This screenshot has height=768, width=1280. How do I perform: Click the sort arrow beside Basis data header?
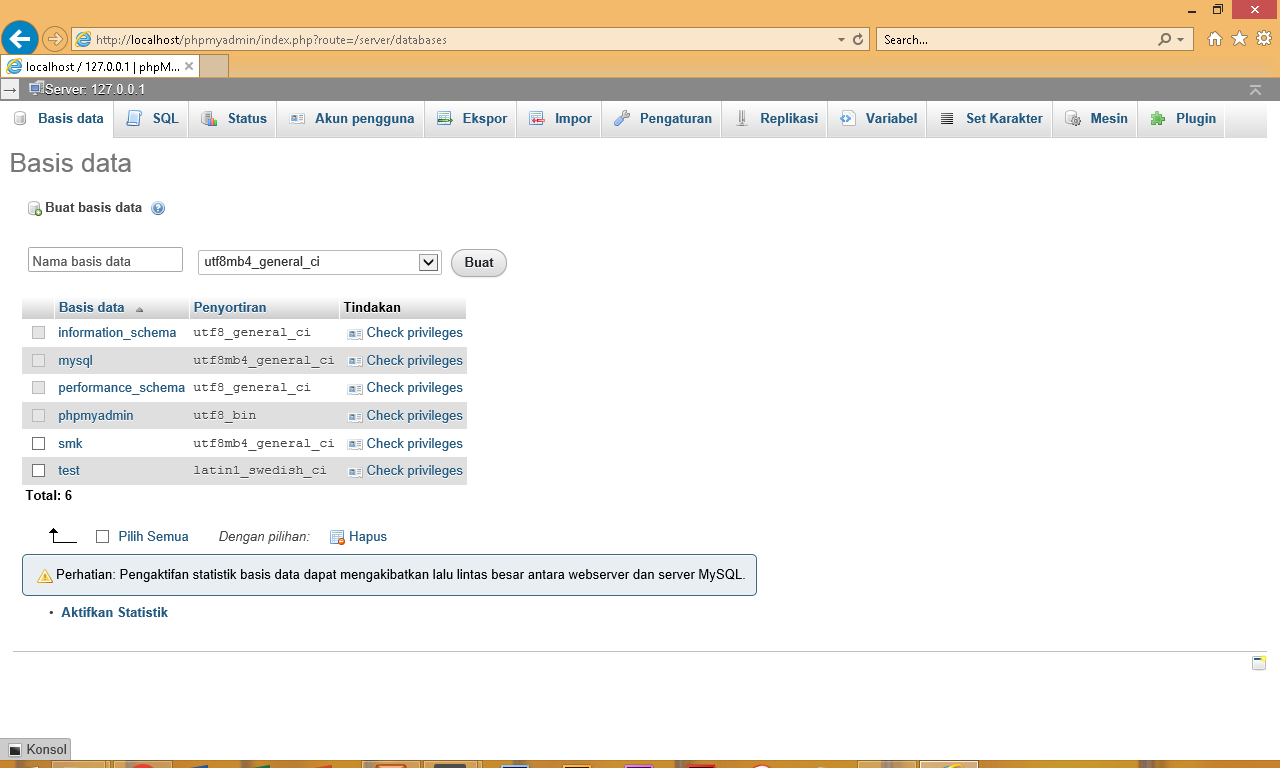tap(139, 309)
